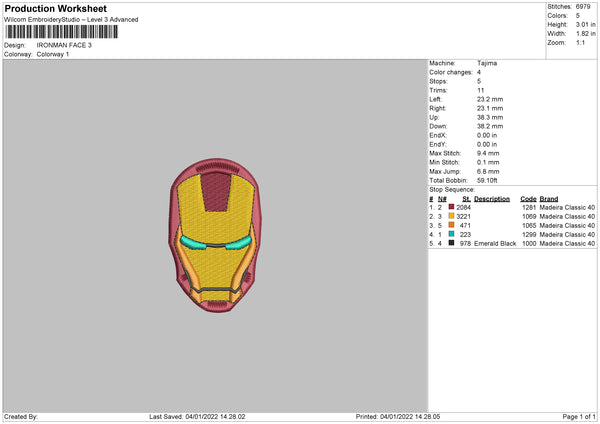This screenshot has height=424, width=600.
Task: Click thread code 1065
Action: [x=529, y=225]
